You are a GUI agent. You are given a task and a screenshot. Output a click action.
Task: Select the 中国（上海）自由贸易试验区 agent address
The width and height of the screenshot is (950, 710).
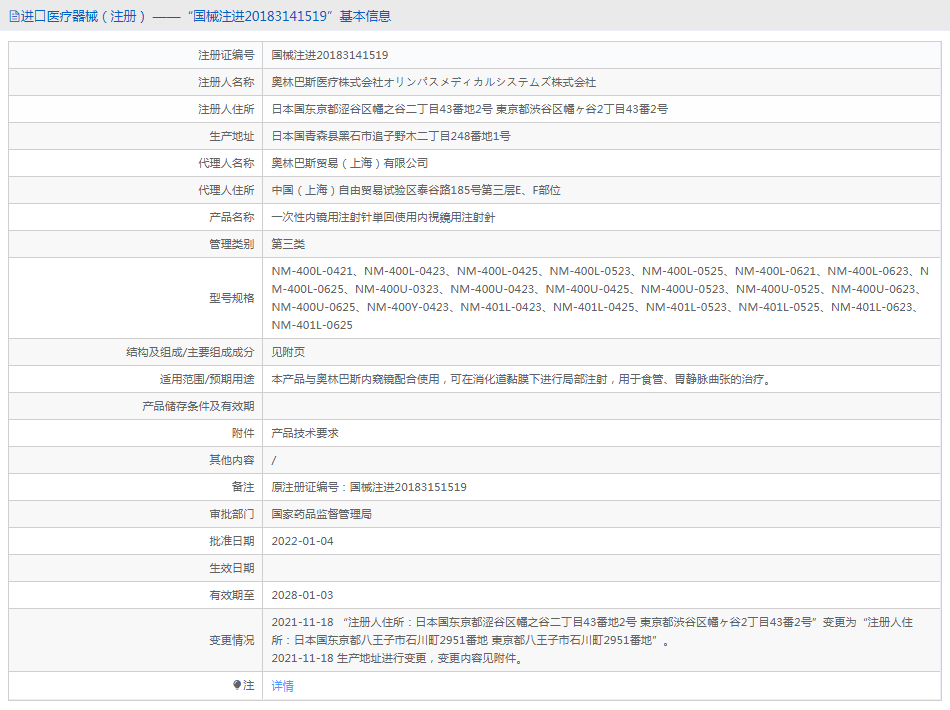[416, 190]
